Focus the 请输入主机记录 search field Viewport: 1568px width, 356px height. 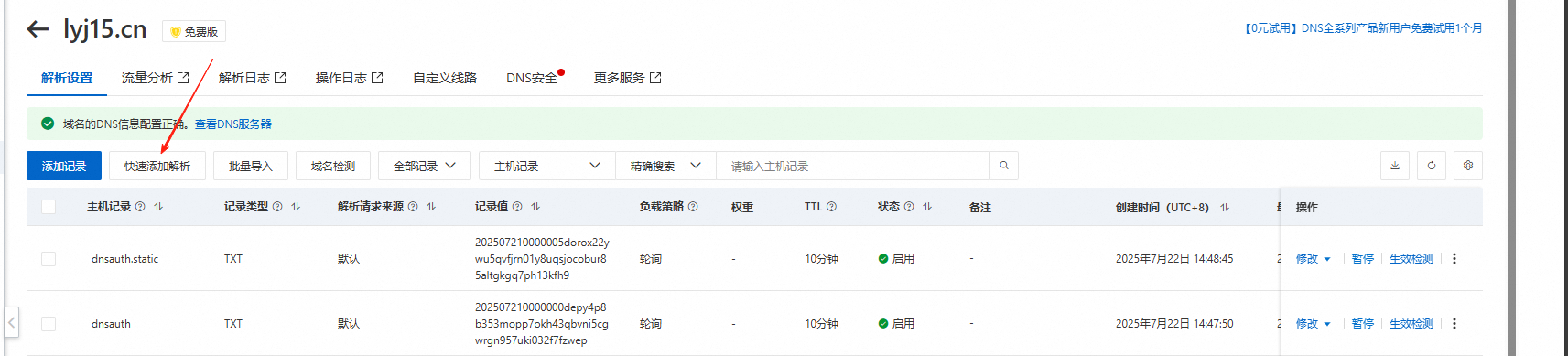click(853, 166)
